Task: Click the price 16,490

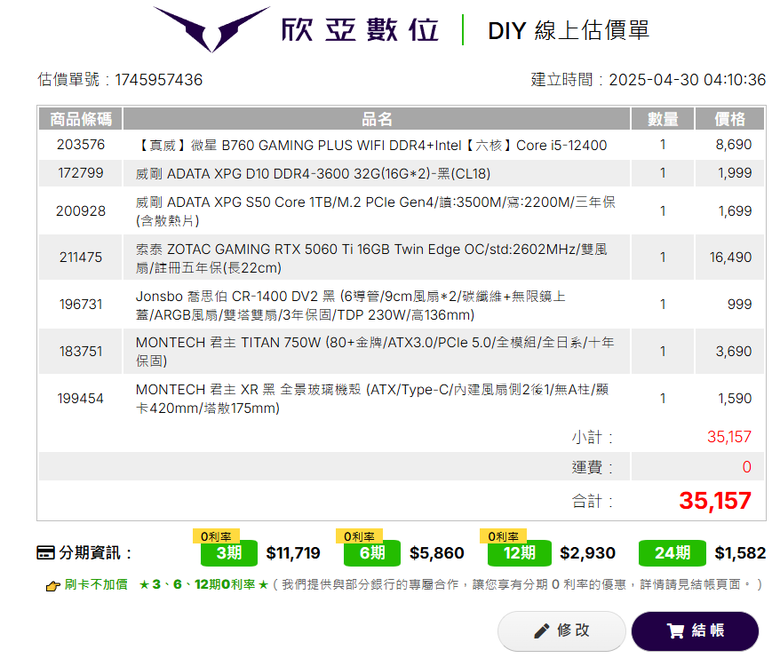Action: pos(730,257)
